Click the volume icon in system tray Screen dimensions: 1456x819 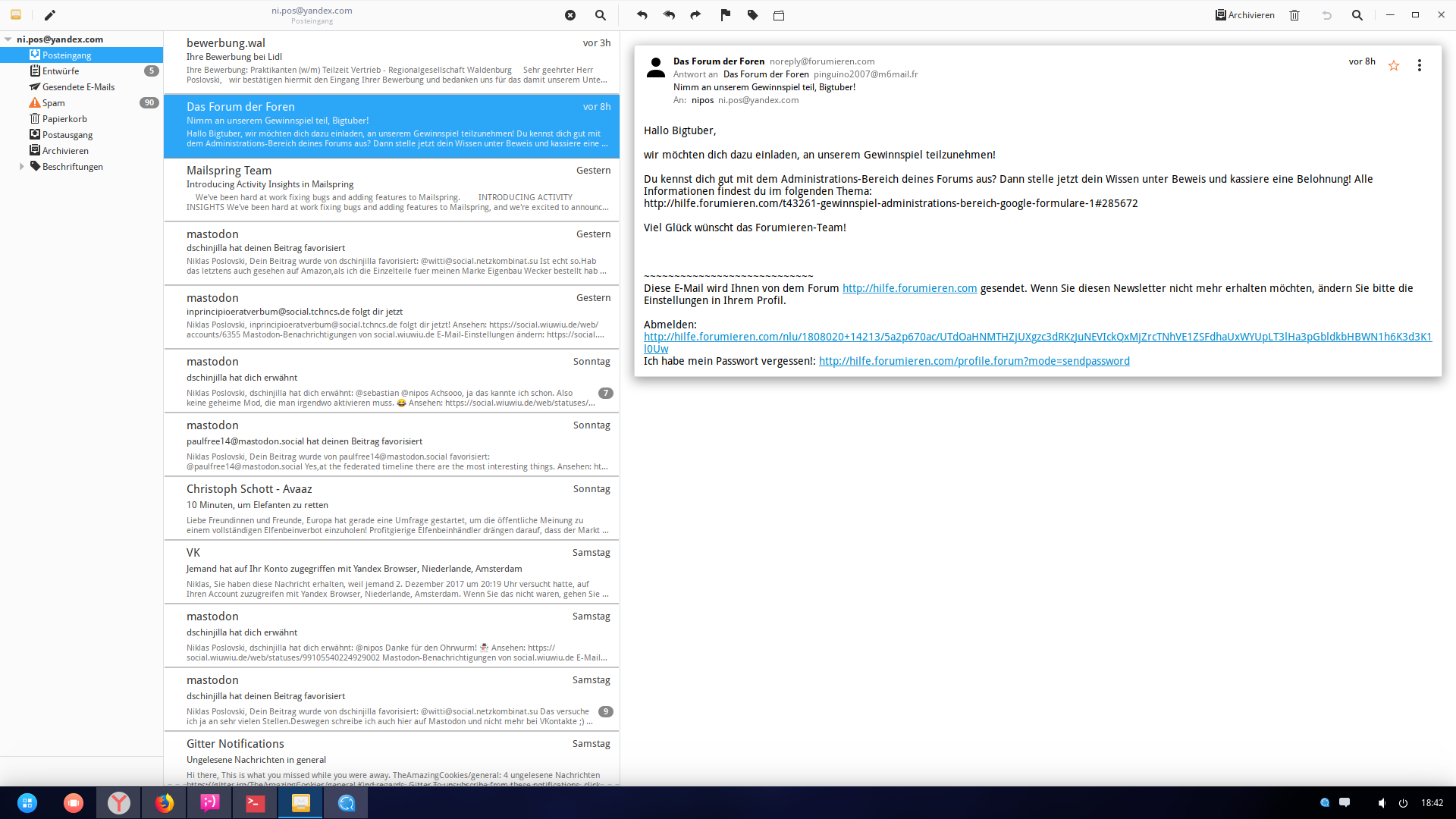point(1381,802)
